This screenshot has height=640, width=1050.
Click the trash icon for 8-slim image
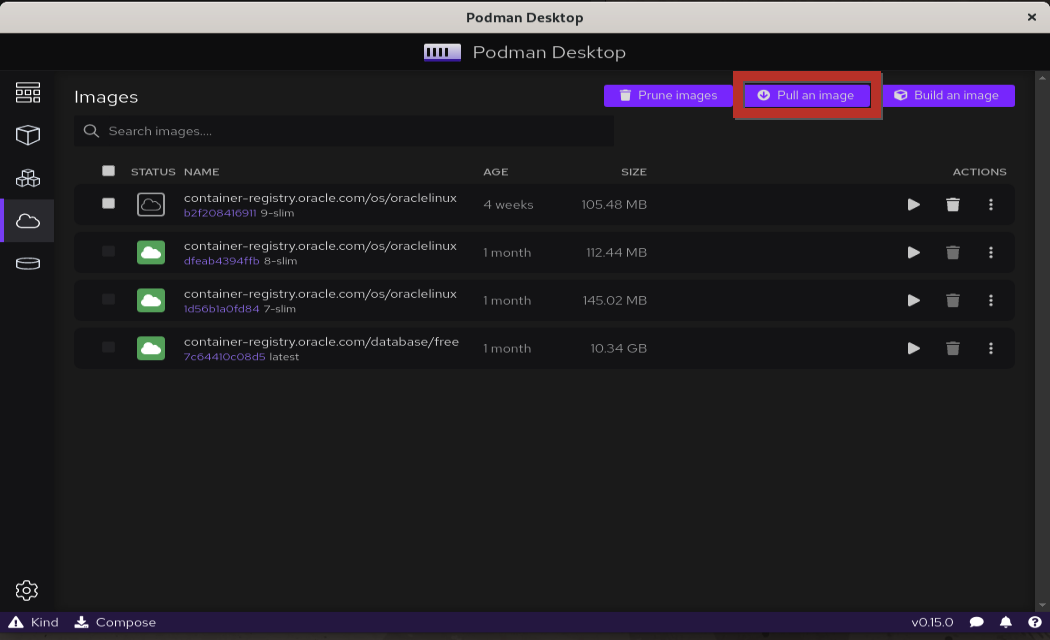click(953, 253)
